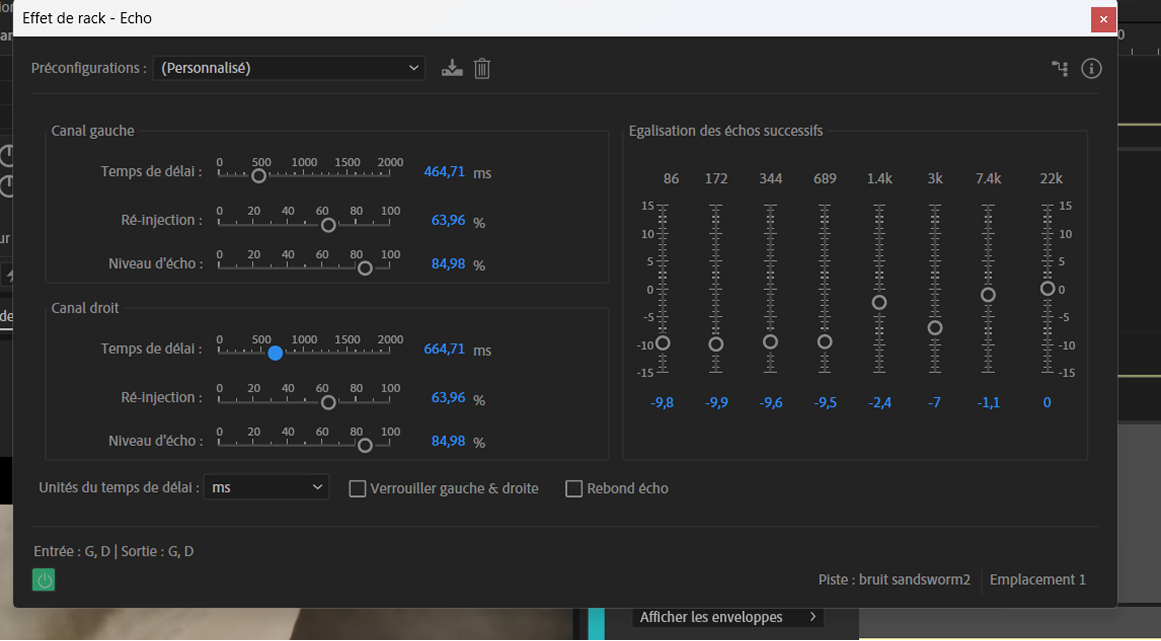Enable the Rebond écho checkbox

tap(574, 489)
